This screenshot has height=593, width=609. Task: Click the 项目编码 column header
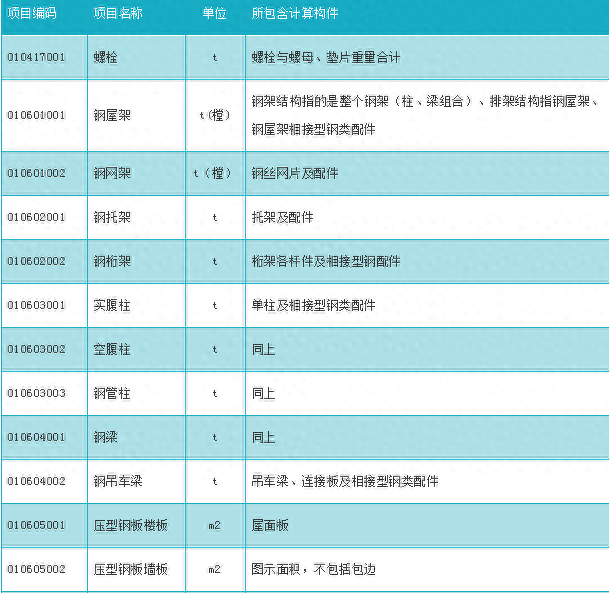click(x=32, y=15)
